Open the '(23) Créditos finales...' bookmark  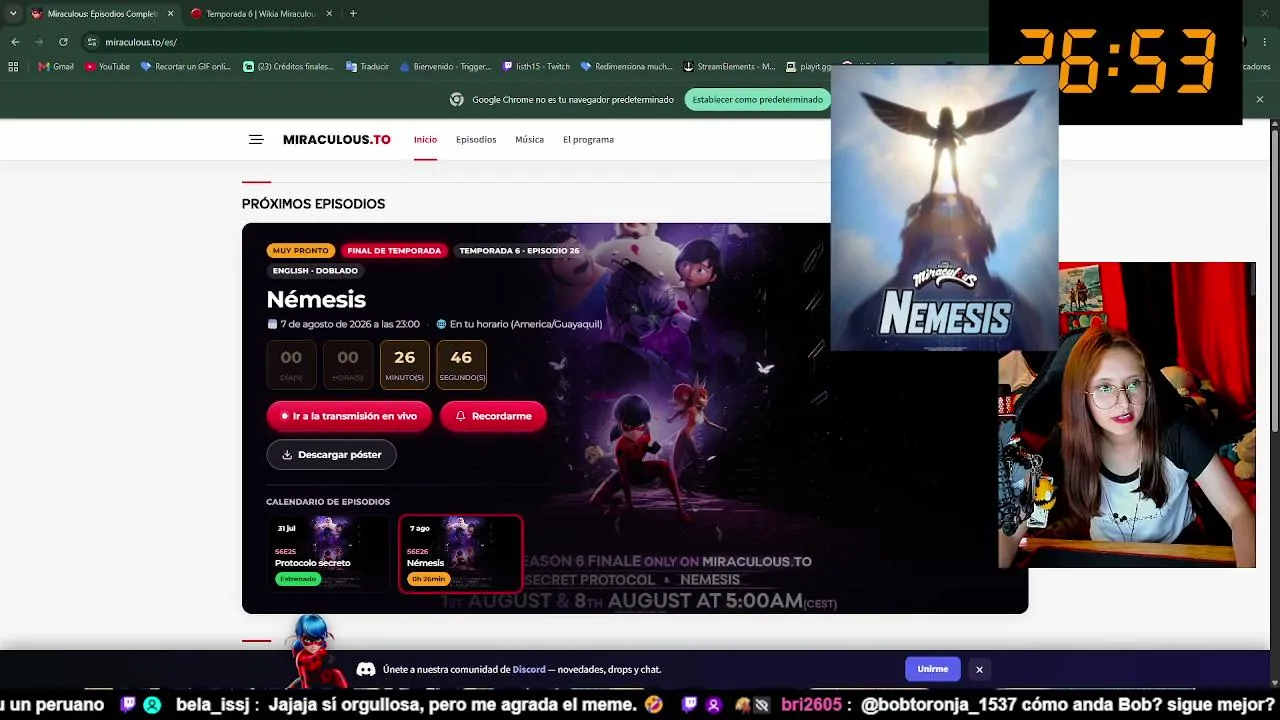click(x=288, y=67)
